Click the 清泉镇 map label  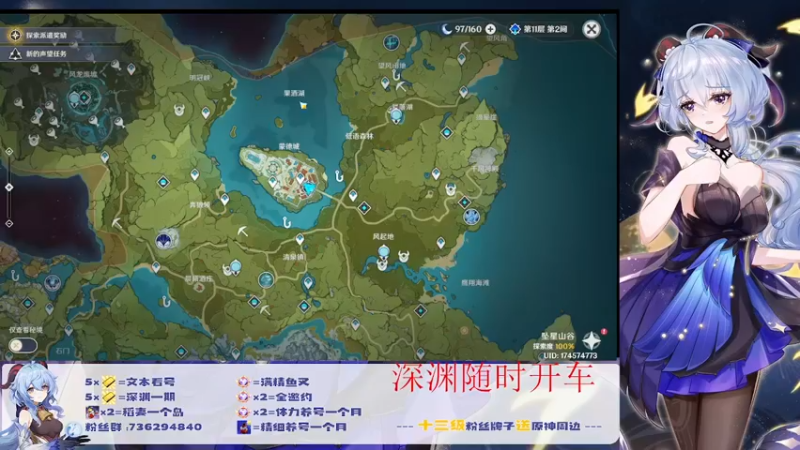pos(293,257)
